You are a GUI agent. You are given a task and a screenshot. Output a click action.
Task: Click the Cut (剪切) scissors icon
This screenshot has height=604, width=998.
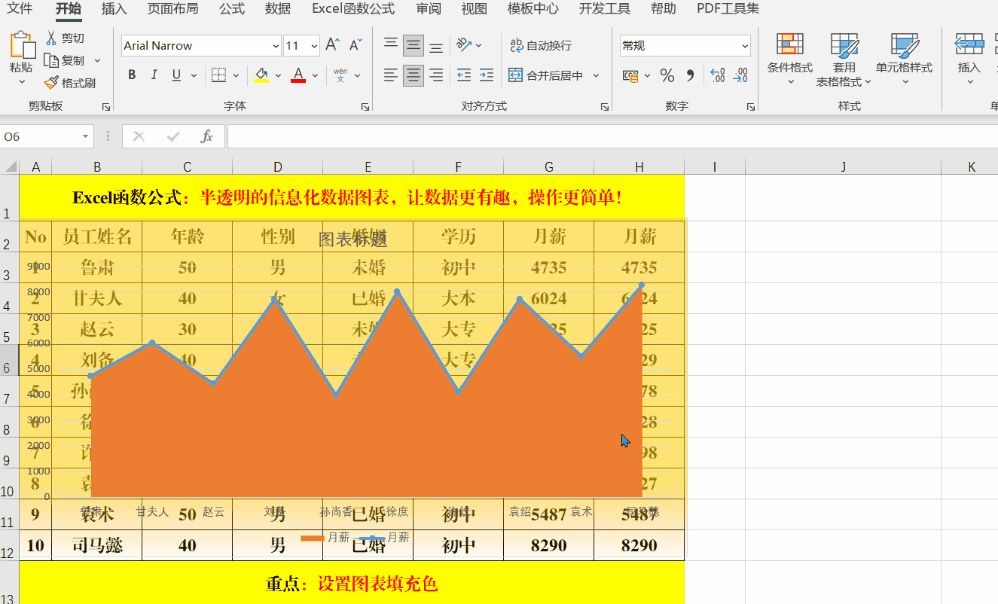[x=51, y=38]
